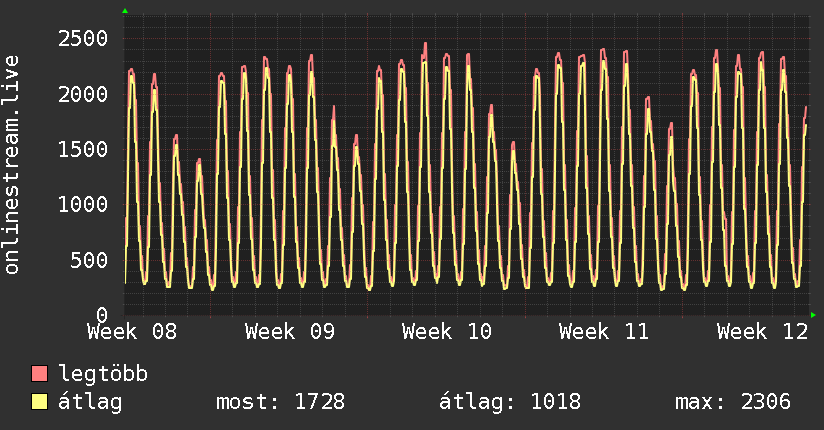
Task: Click the 500 y-axis tick label
Action: tap(88, 260)
